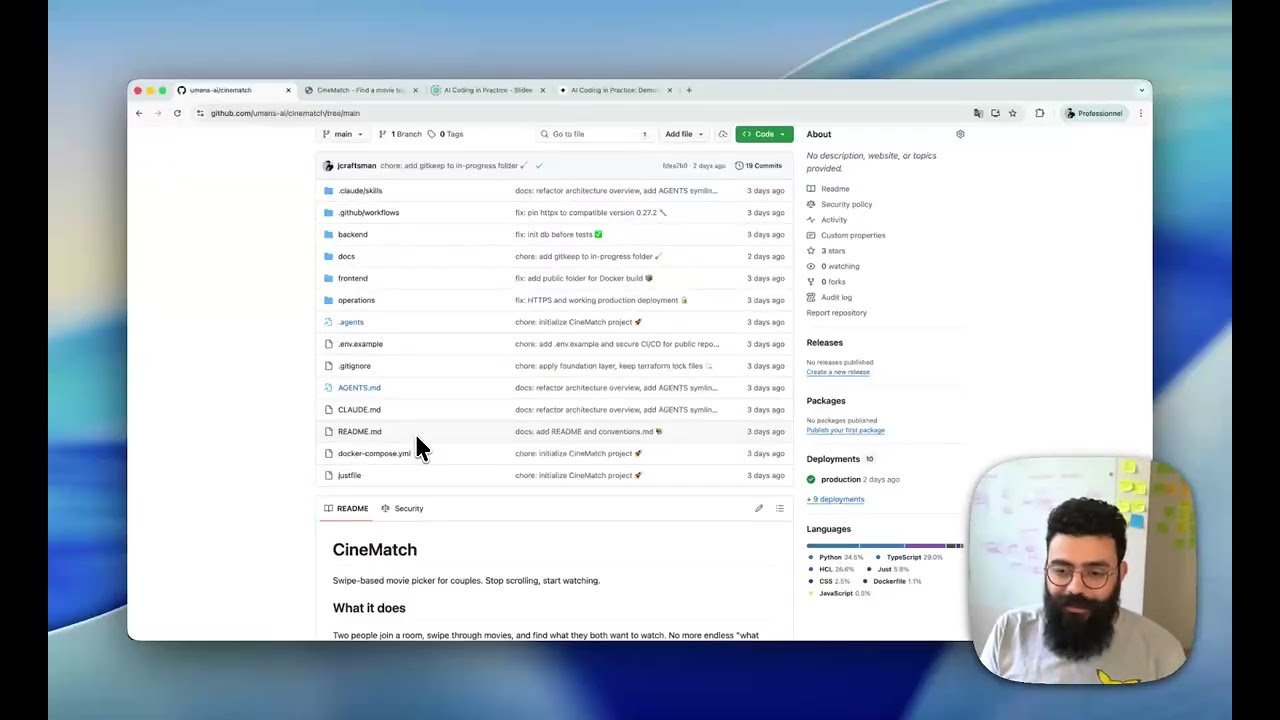1280x720 pixels.
Task: Click Report repository
Action: (x=837, y=313)
